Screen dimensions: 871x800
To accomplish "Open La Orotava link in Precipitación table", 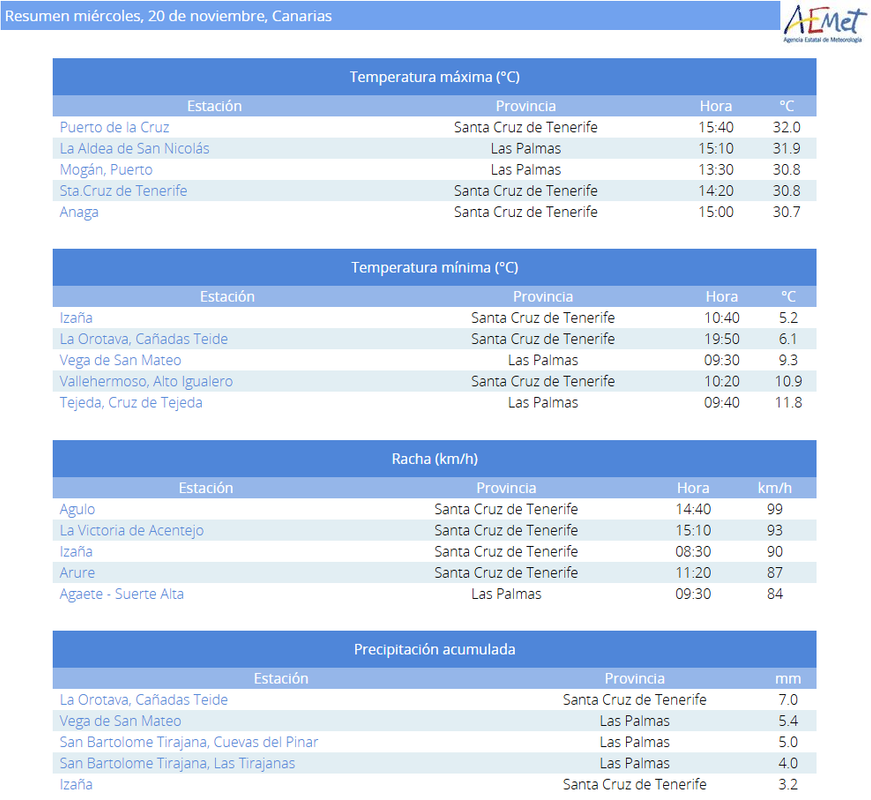I will (144, 699).
